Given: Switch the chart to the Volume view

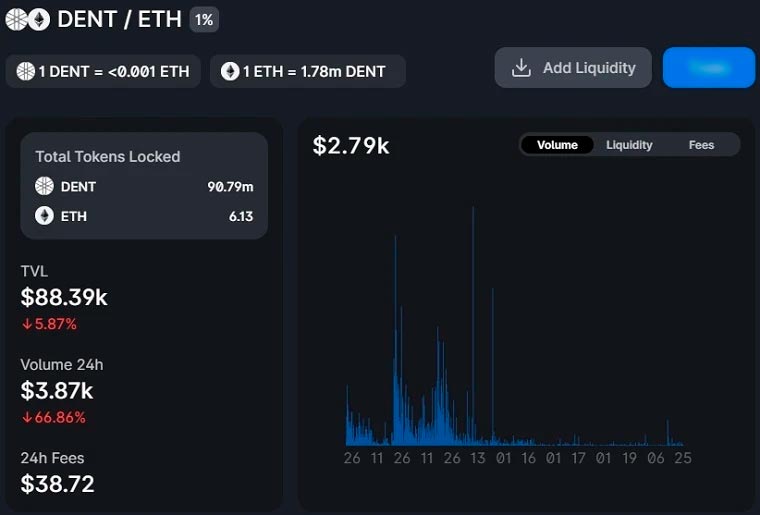Looking at the screenshot, I should click(557, 145).
